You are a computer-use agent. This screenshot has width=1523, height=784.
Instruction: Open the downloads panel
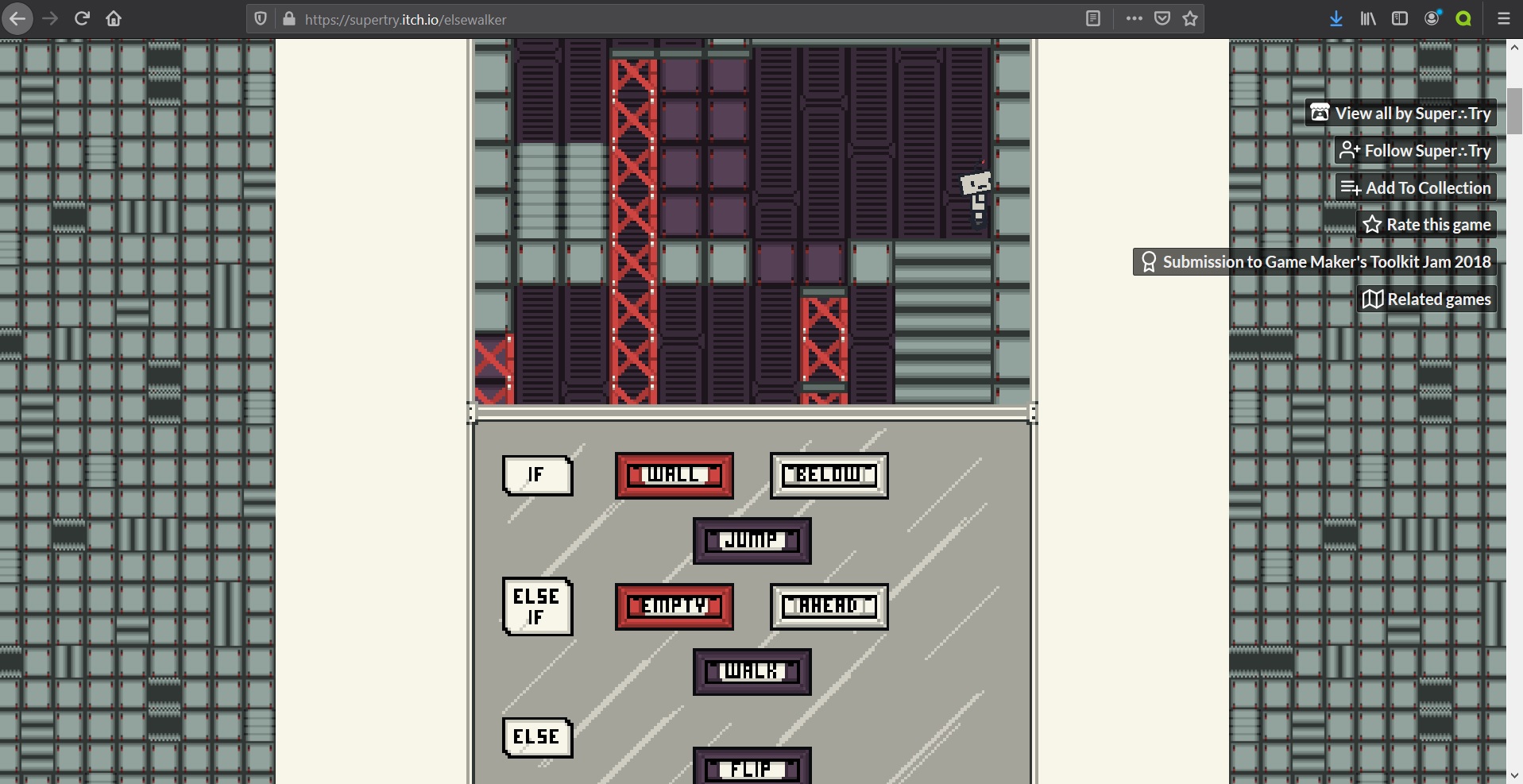point(1336,18)
